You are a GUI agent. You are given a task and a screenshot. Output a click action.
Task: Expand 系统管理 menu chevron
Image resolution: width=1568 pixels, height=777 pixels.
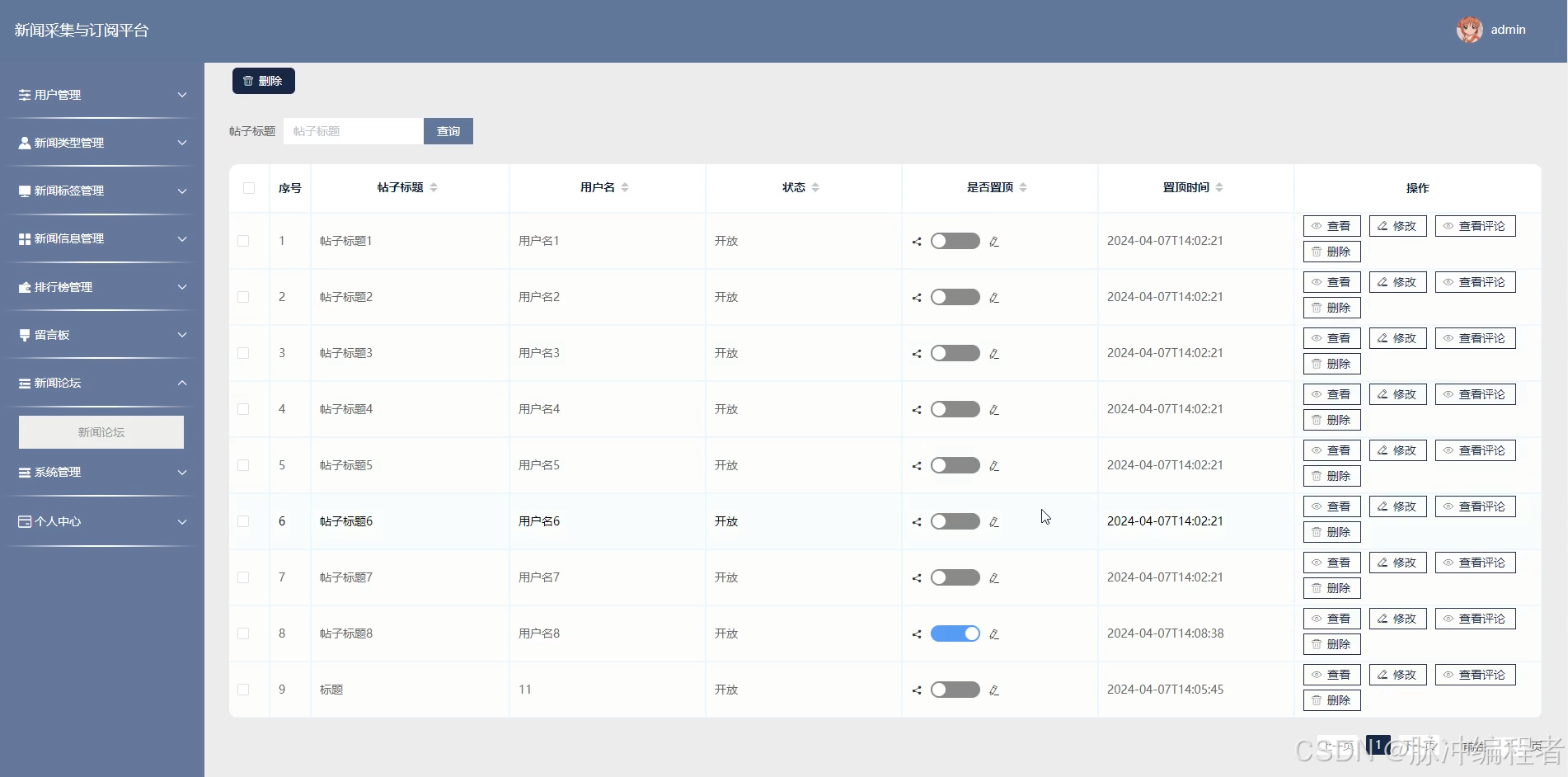(182, 472)
